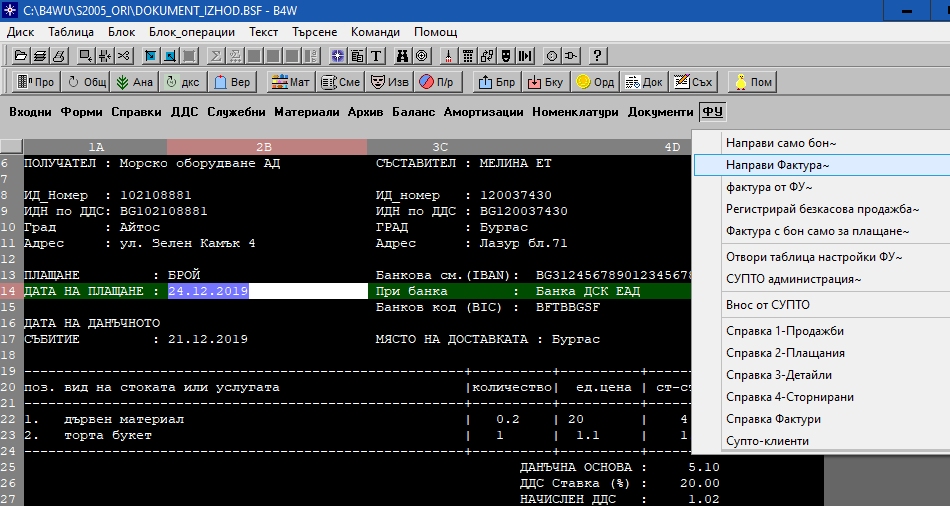950x506 pixels.
Task: Click the Sigma sum toolbar icon
Action: coord(216,56)
